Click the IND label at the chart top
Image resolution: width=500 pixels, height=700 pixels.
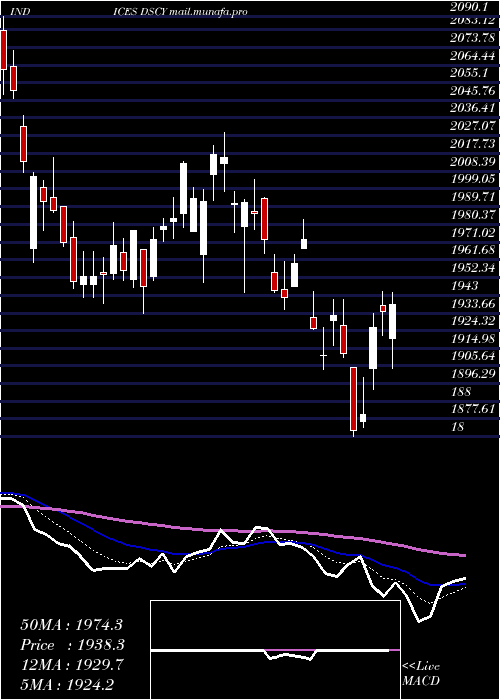[x=20, y=12]
